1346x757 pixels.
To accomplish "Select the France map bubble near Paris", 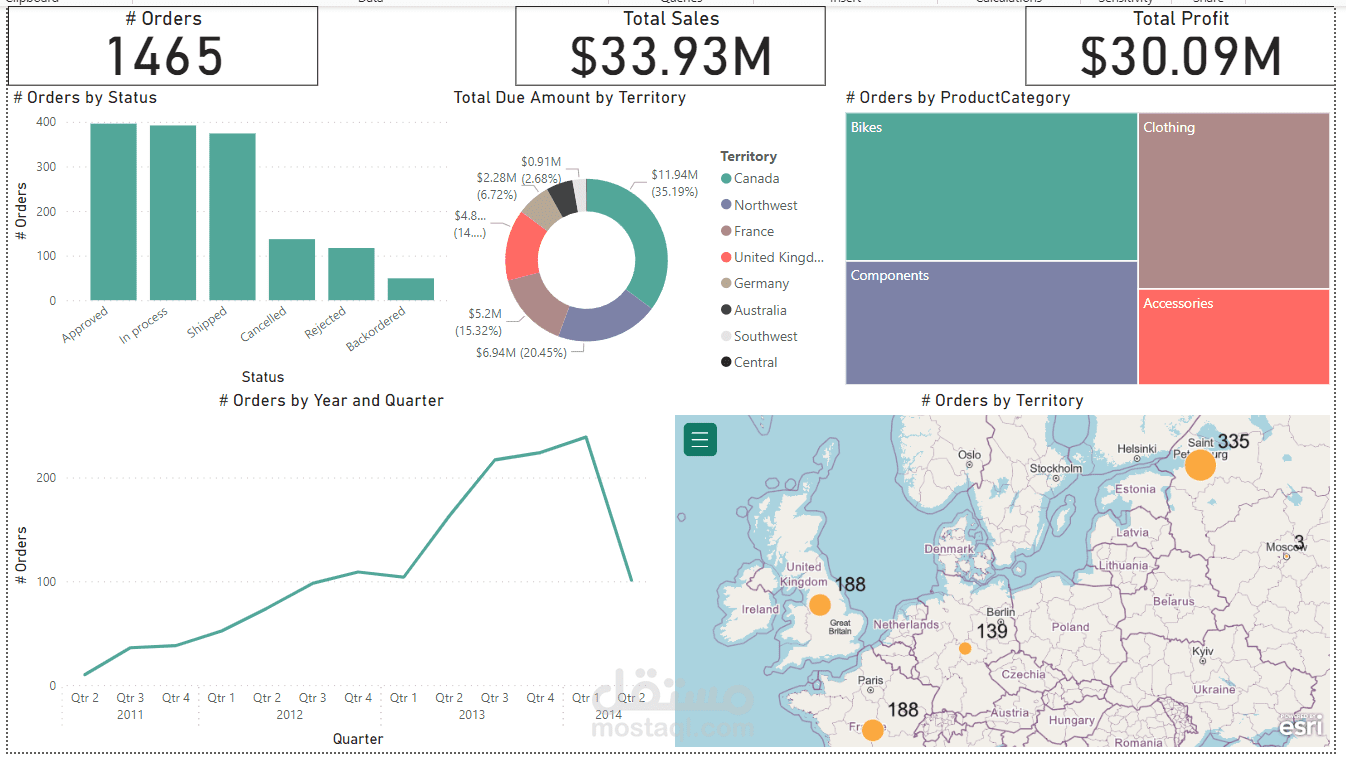I will (873, 730).
